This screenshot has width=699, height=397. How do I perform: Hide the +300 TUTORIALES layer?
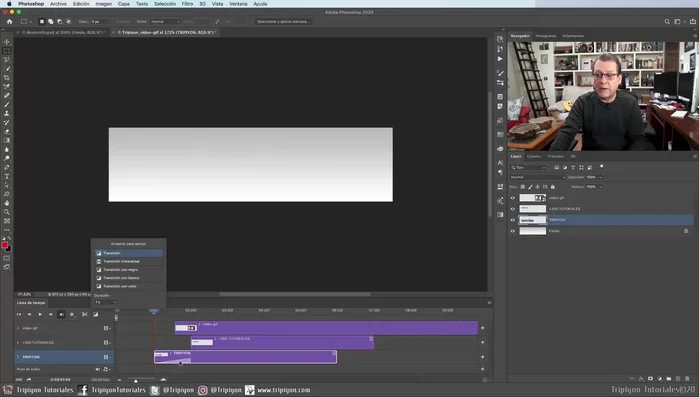click(513, 209)
